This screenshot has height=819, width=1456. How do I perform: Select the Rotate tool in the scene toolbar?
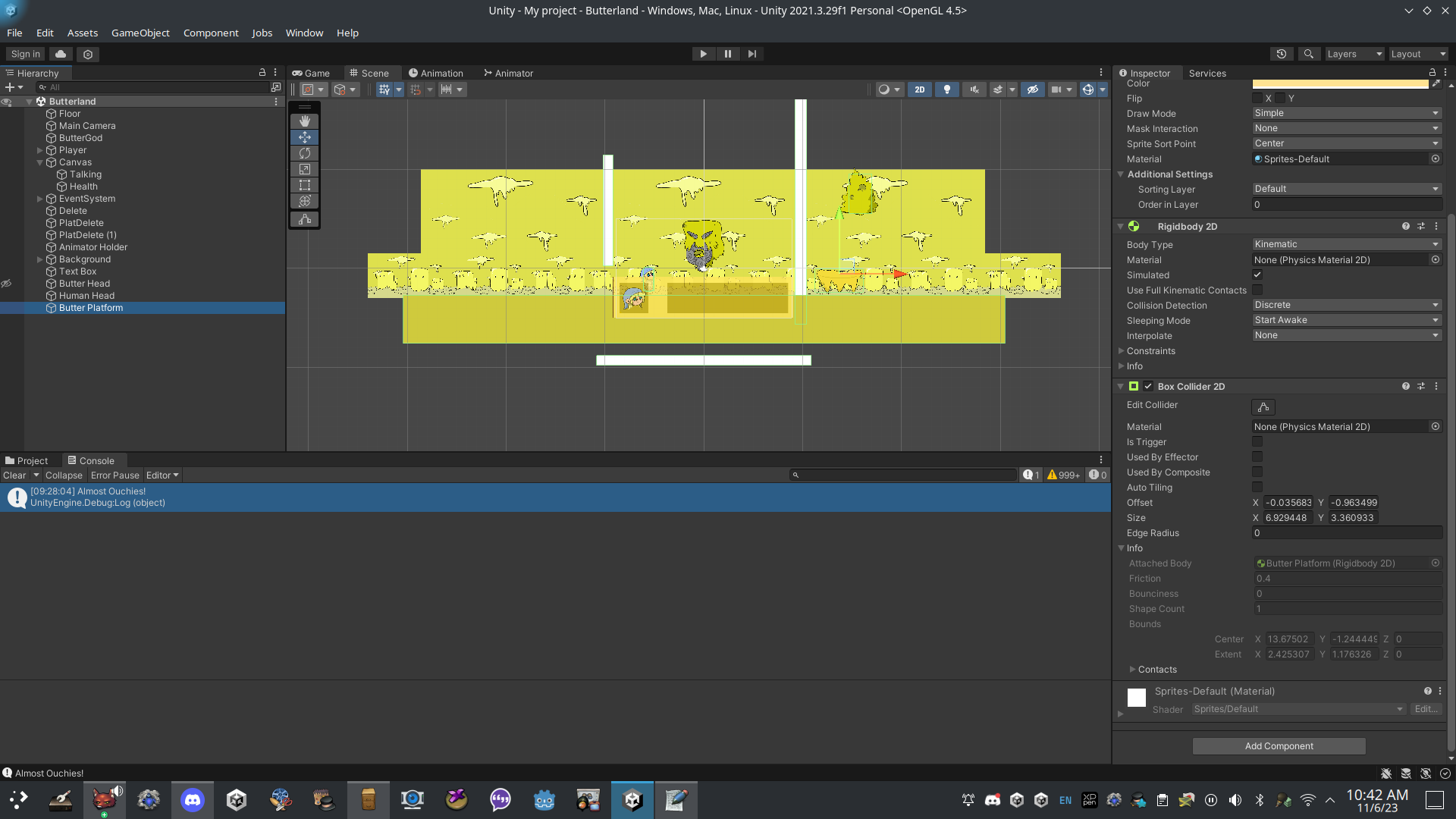[x=305, y=153]
